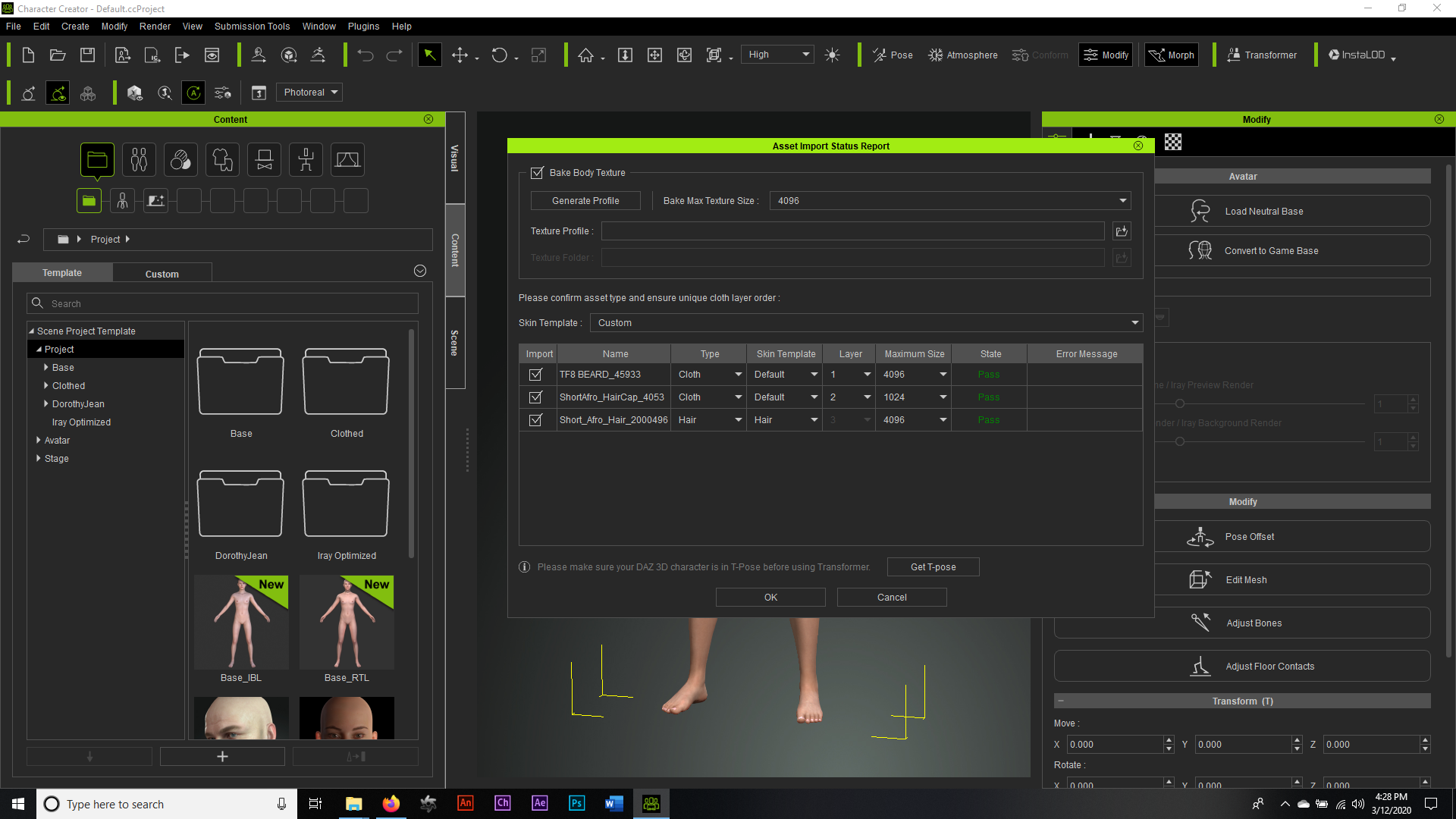Viewport: 1456px width, 819px height.
Task: Click the Generate Profile button
Action: tap(585, 201)
